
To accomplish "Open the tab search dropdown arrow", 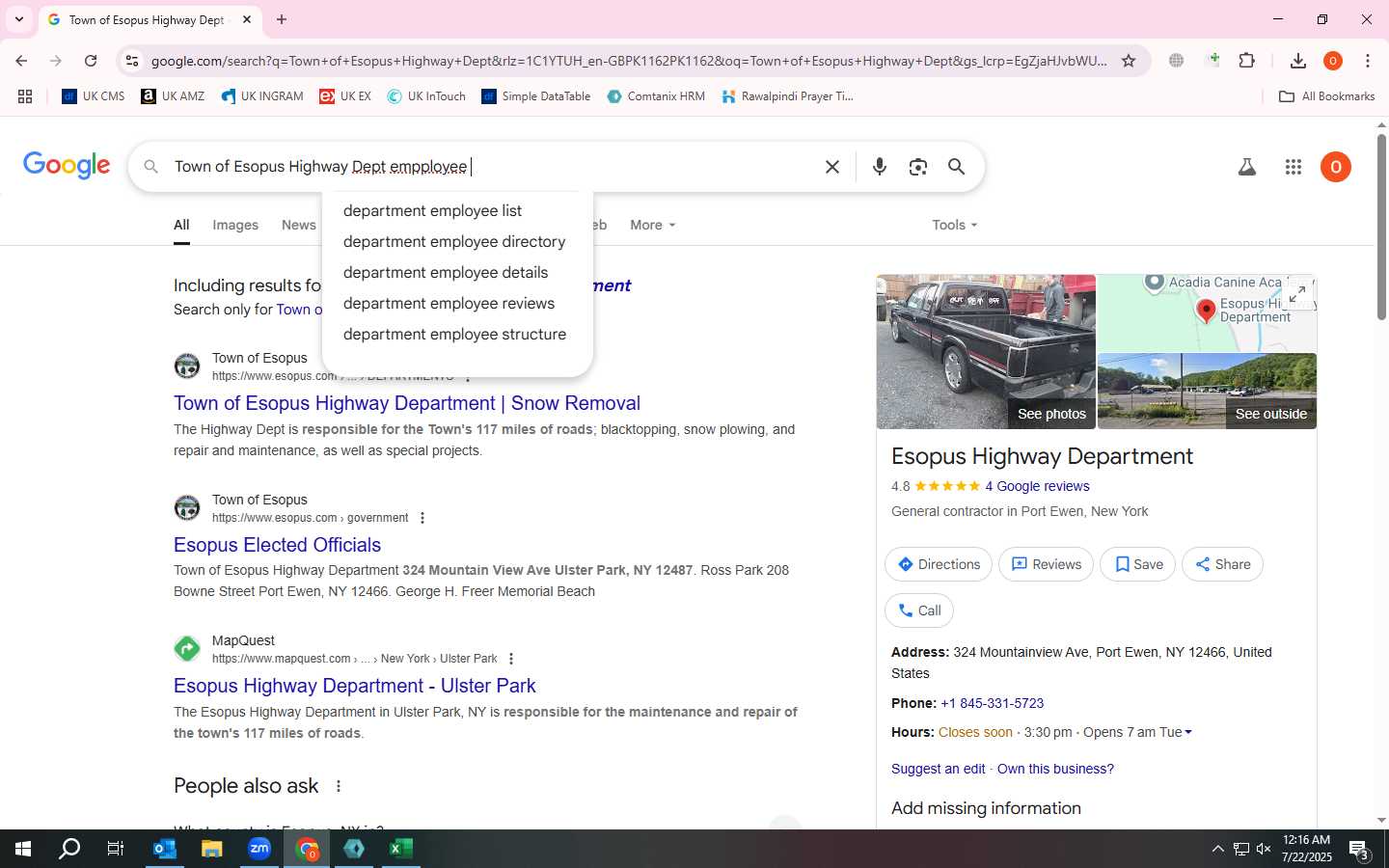I will tap(19, 19).
